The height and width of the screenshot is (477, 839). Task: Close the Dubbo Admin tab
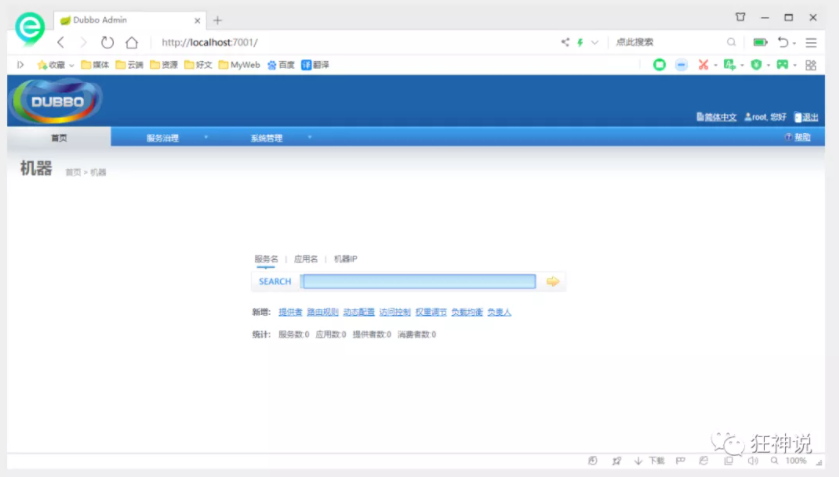197,20
